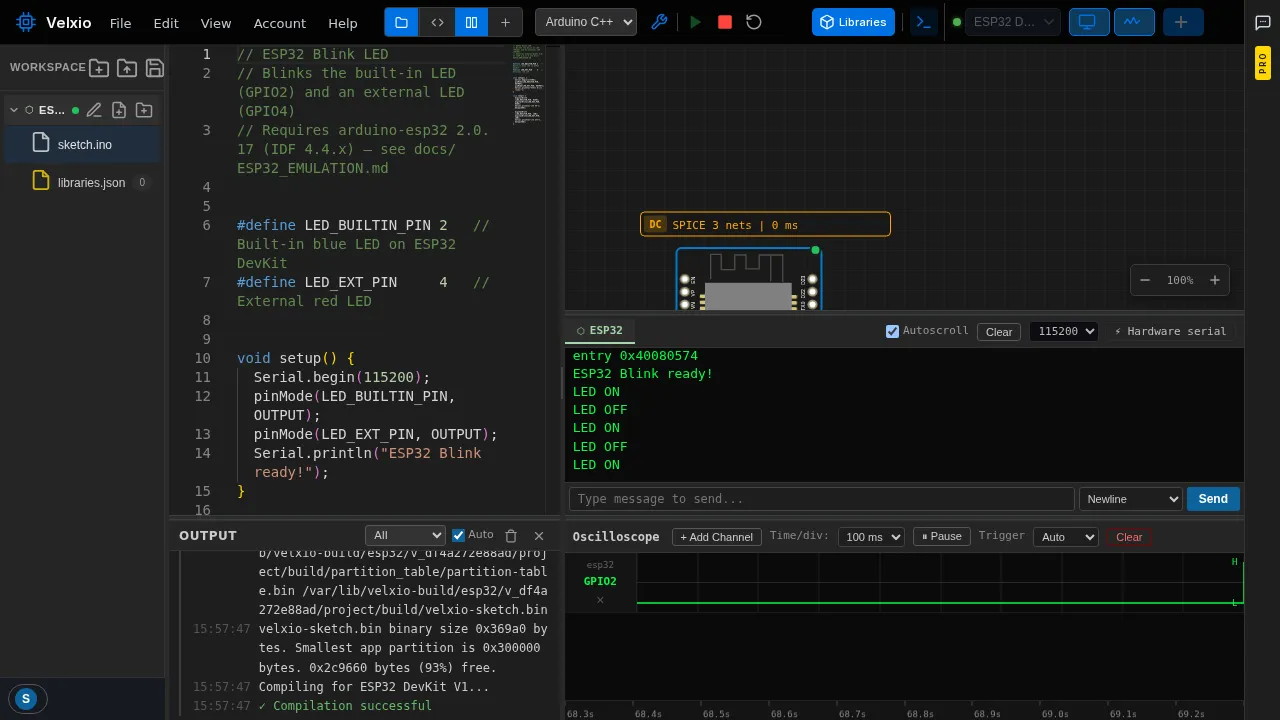Open the View menu
Viewport: 1280px width, 720px height.
[x=216, y=23]
